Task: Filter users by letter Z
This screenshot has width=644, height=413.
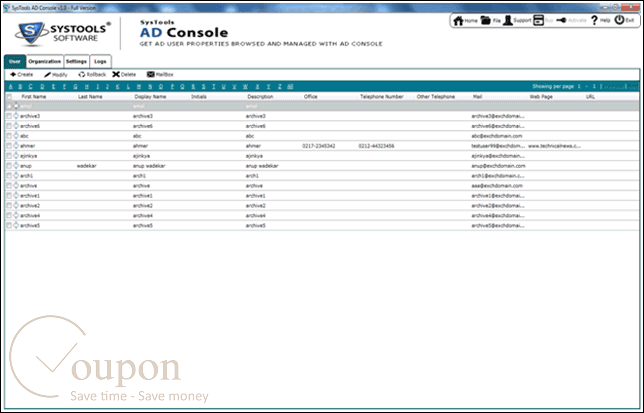Action: point(280,86)
